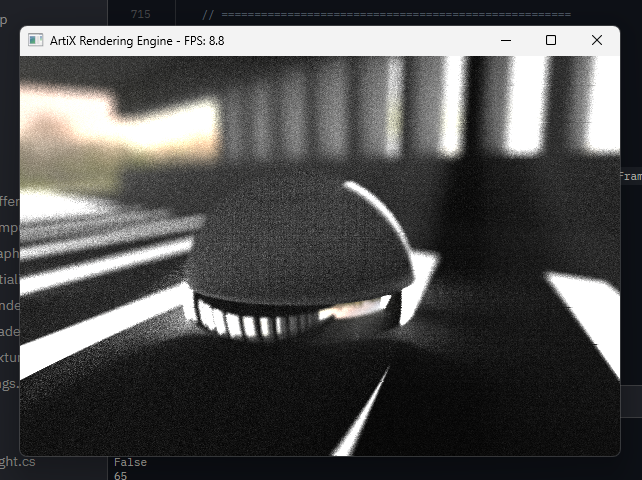This screenshot has width=642, height=480.
Task: Click line number 715 in the editor
Action: [x=140, y=14]
